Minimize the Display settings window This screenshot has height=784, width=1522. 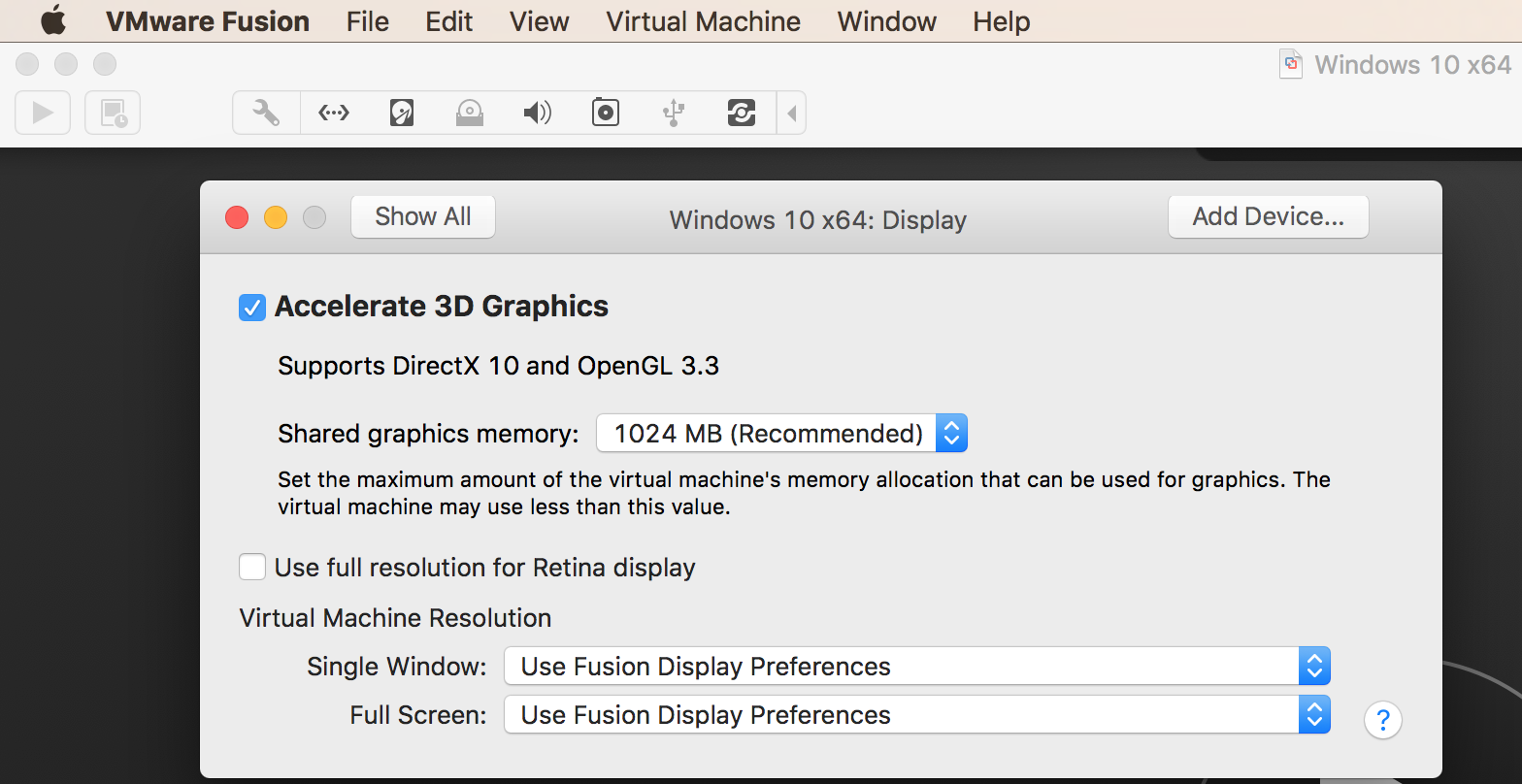276,217
